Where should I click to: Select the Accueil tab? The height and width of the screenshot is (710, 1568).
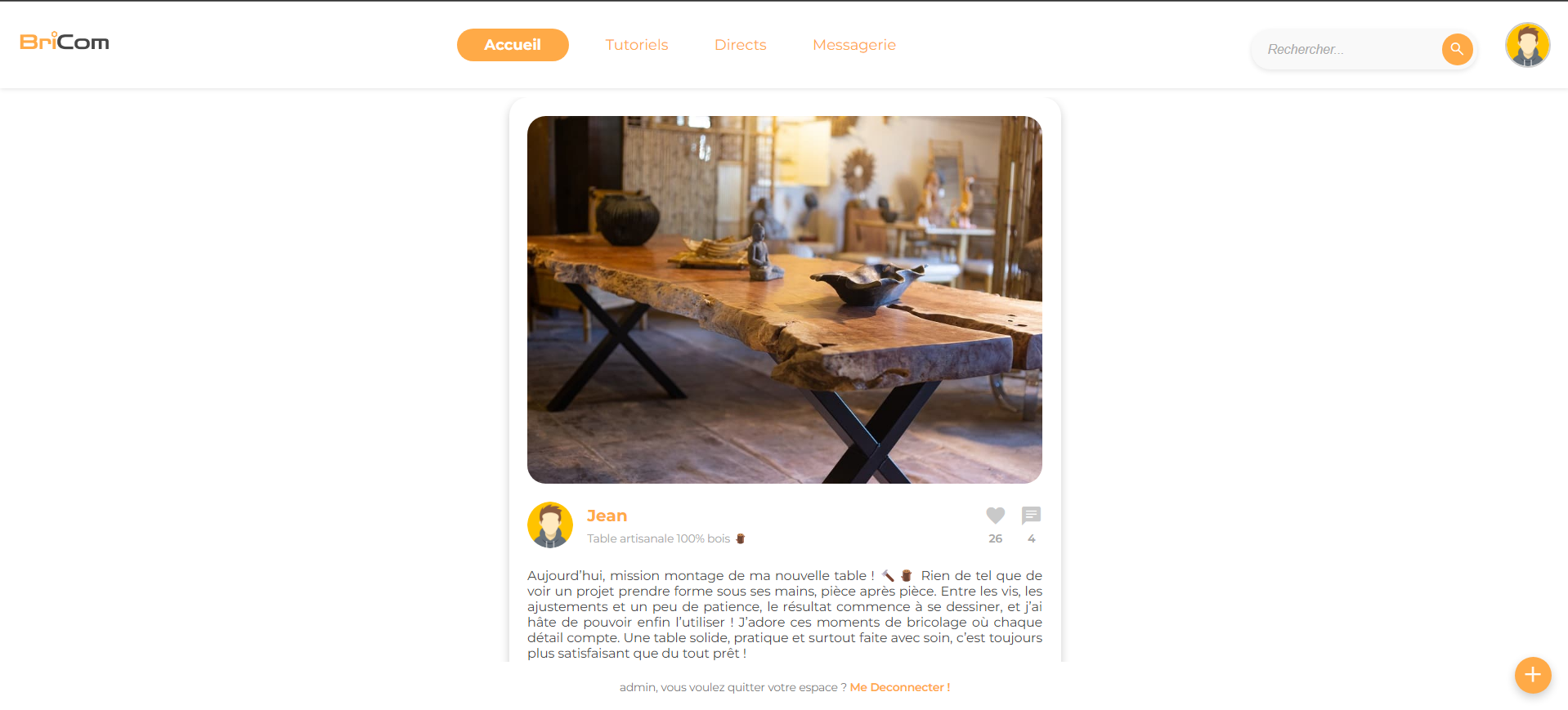point(513,45)
